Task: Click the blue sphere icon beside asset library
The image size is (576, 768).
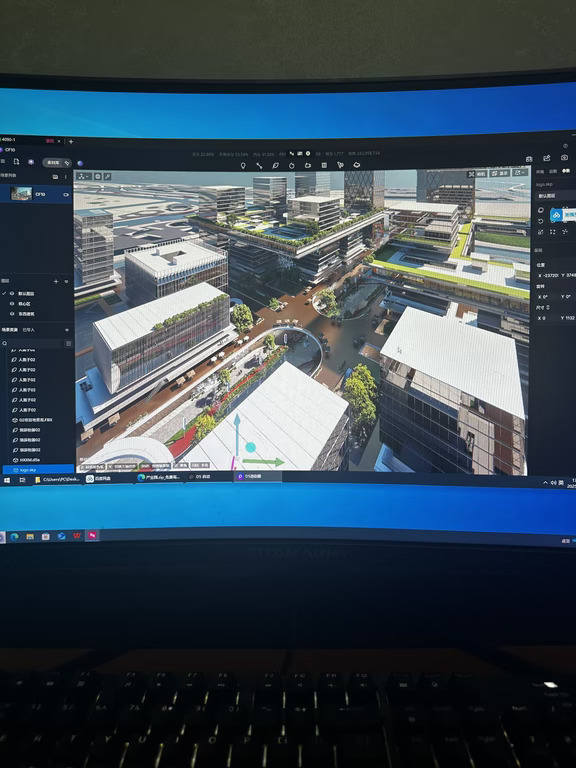Action: point(80,163)
